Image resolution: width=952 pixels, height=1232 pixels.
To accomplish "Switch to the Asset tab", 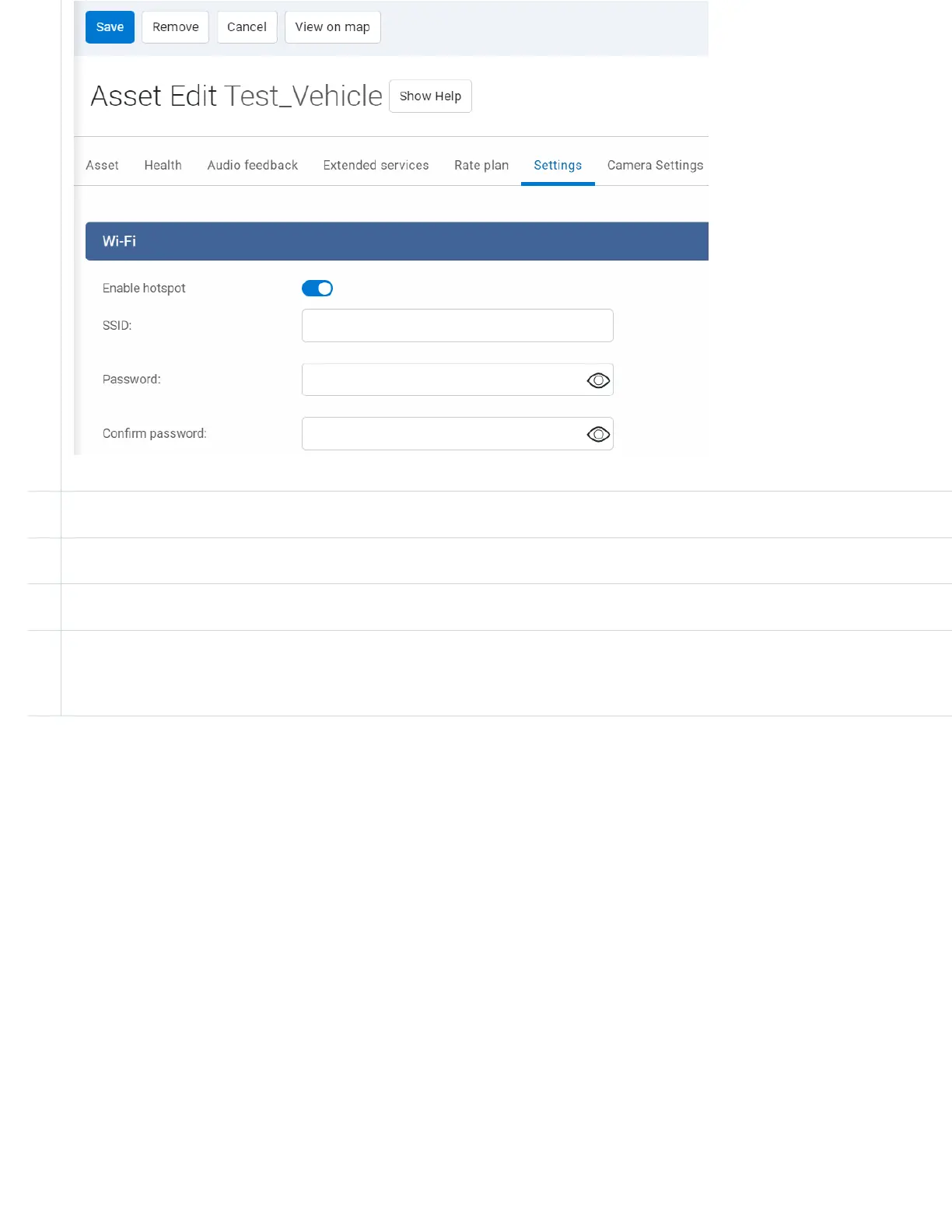I will [102, 165].
